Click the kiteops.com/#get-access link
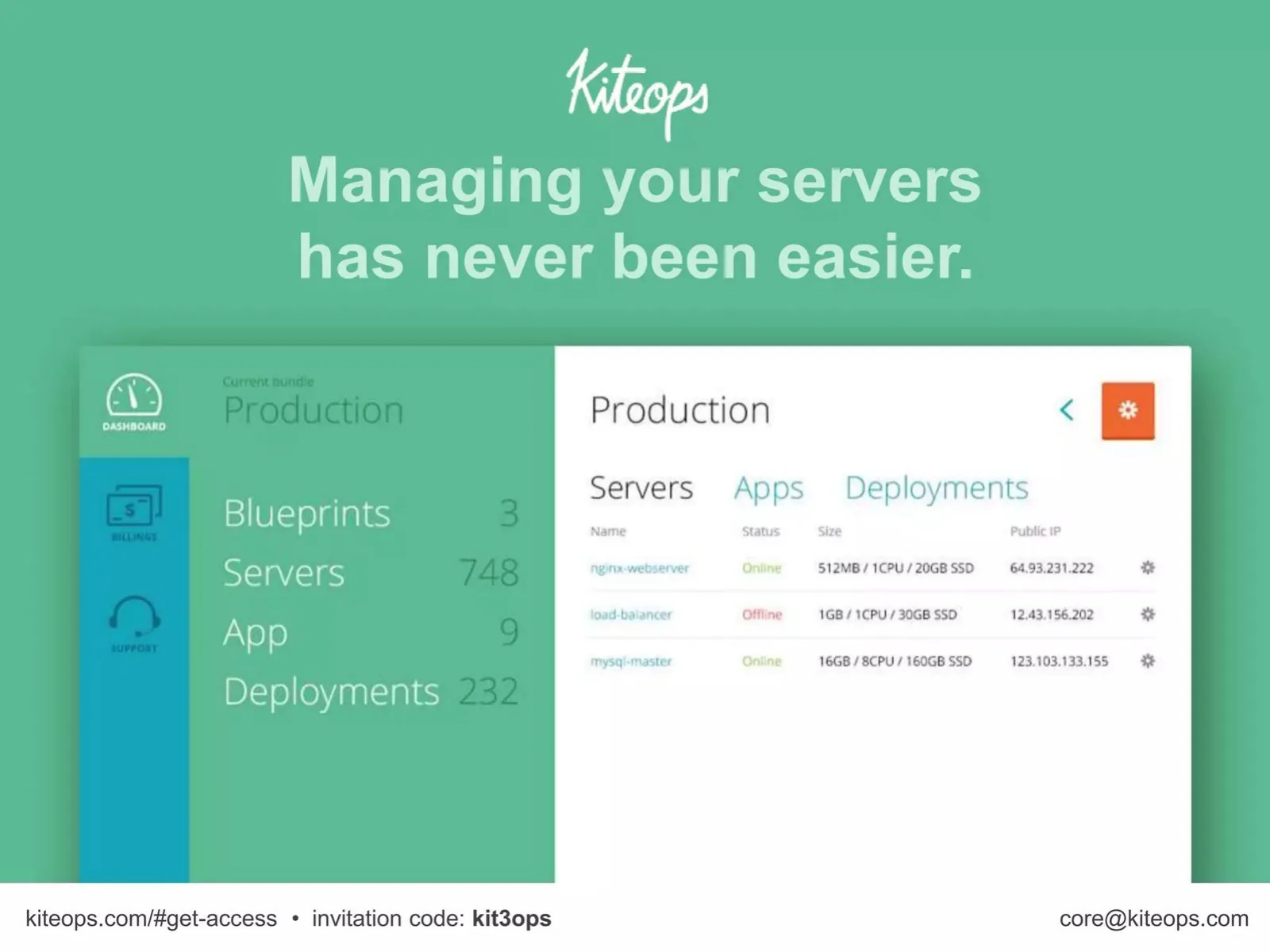The height and width of the screenshot is (952, 1270). [x=152, y=919]
